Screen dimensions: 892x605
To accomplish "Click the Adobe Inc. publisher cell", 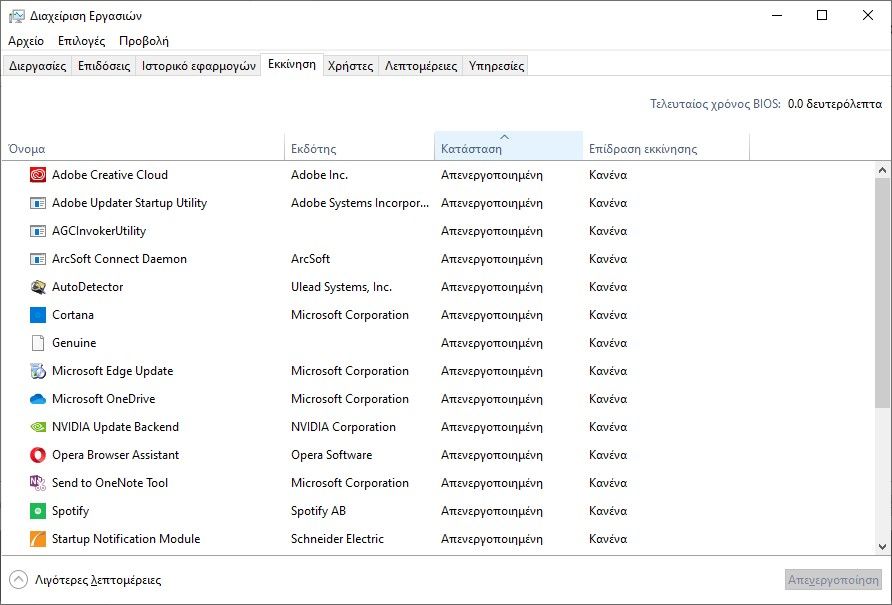I will 319,175.
